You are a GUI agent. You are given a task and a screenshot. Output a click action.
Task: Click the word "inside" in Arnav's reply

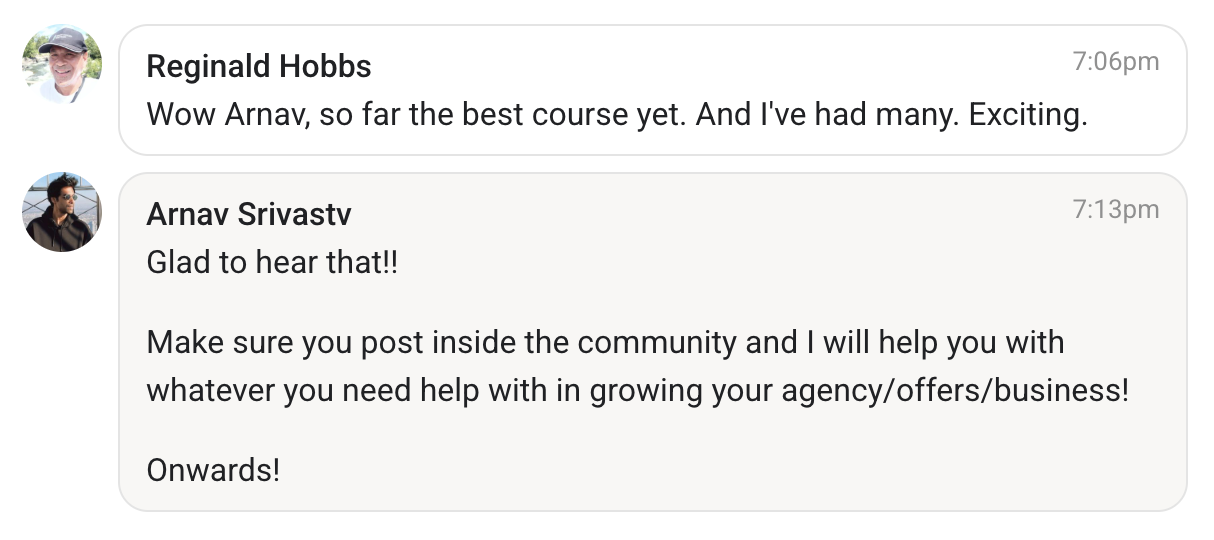point(476,343)
